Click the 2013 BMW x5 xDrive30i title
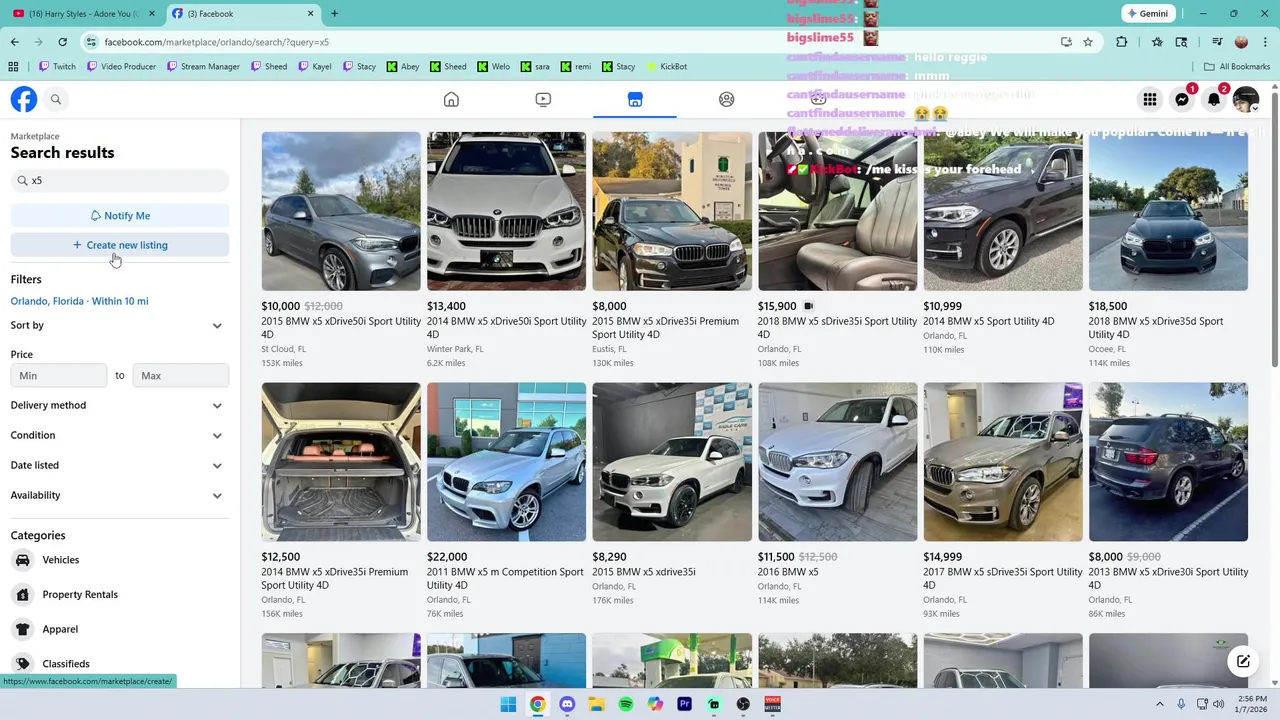 [x=1168, y=578]
